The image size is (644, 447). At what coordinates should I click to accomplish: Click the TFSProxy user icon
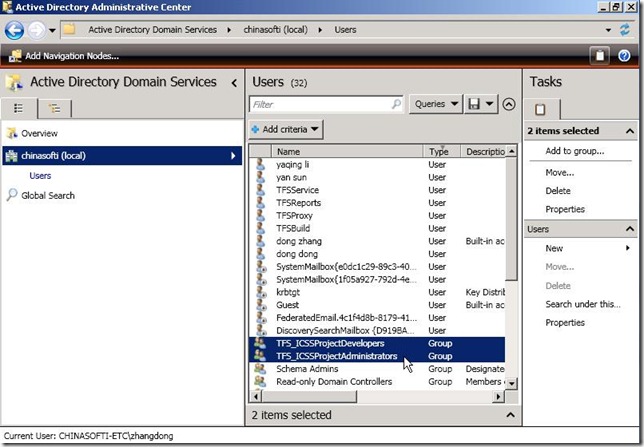pyautogui.click(x=260, y=215)
